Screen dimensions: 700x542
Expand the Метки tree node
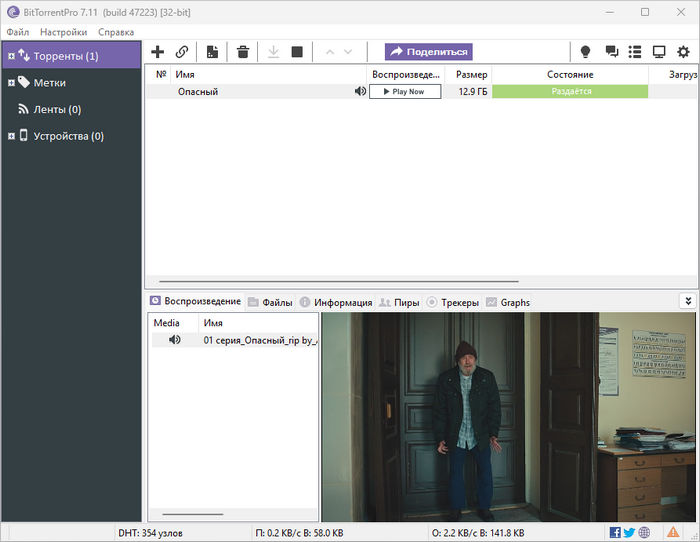point(11,83)
